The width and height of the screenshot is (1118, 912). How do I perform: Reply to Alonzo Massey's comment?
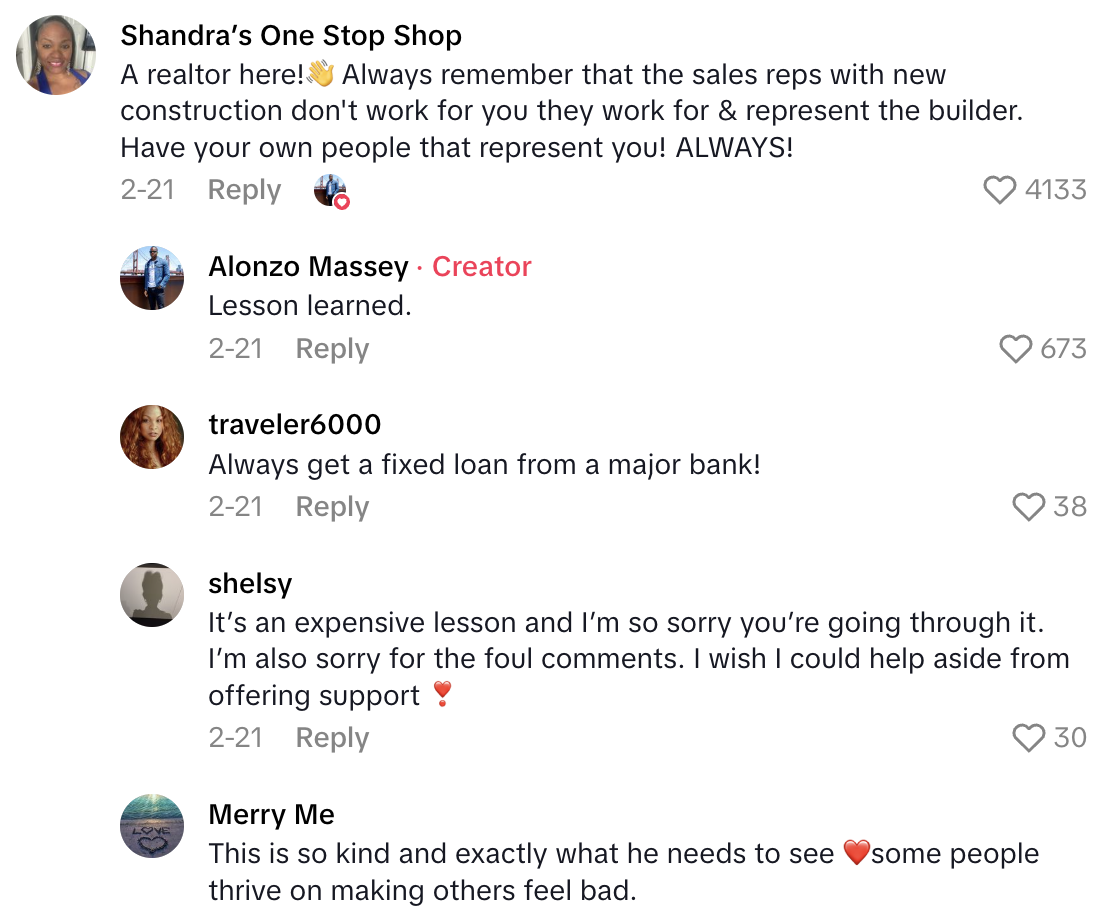(x=332, y=349)
